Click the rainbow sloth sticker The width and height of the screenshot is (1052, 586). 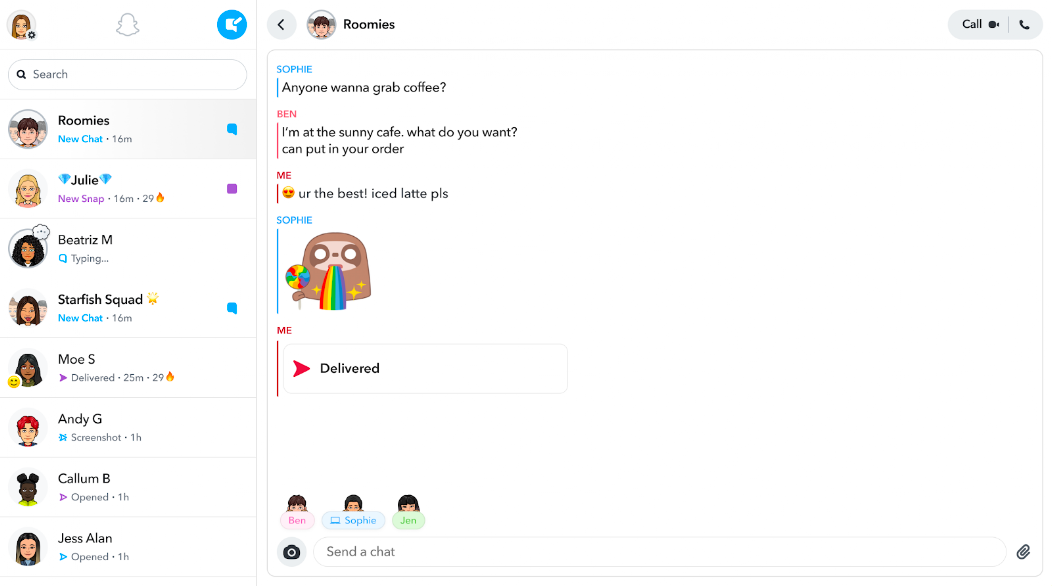point(328,270)
